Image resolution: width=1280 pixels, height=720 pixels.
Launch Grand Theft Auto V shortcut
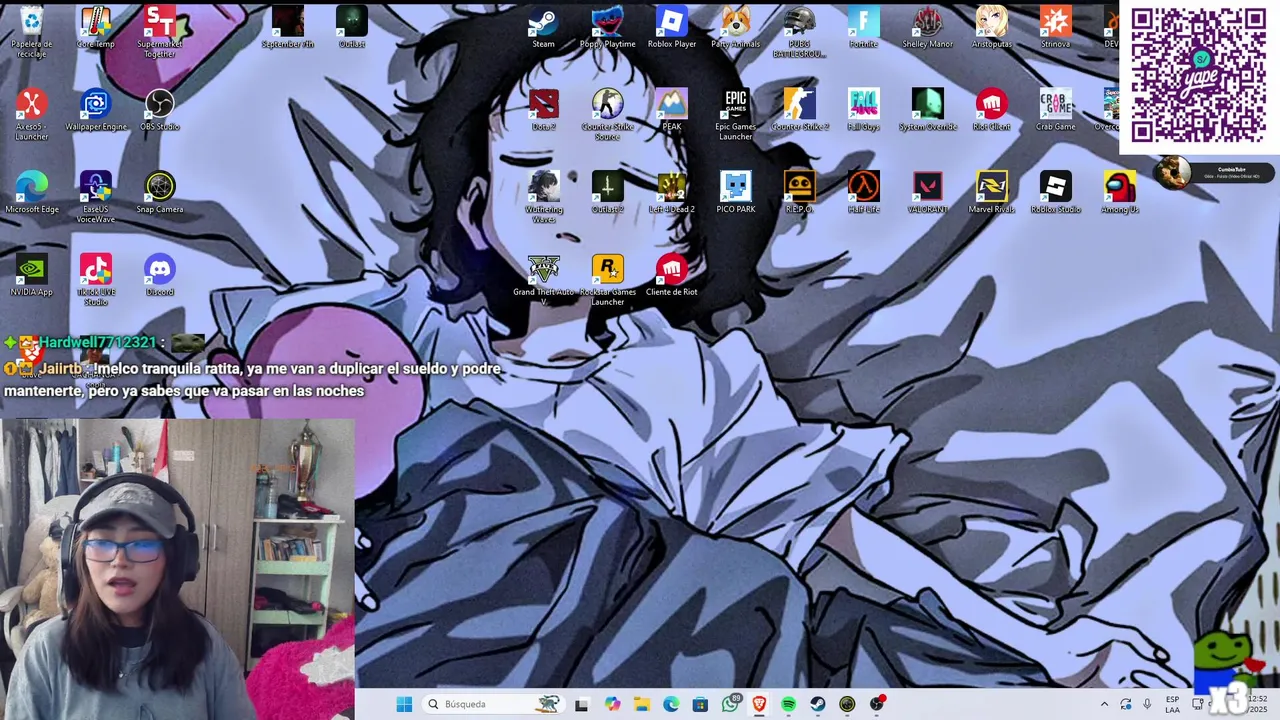tap(543, 281)
